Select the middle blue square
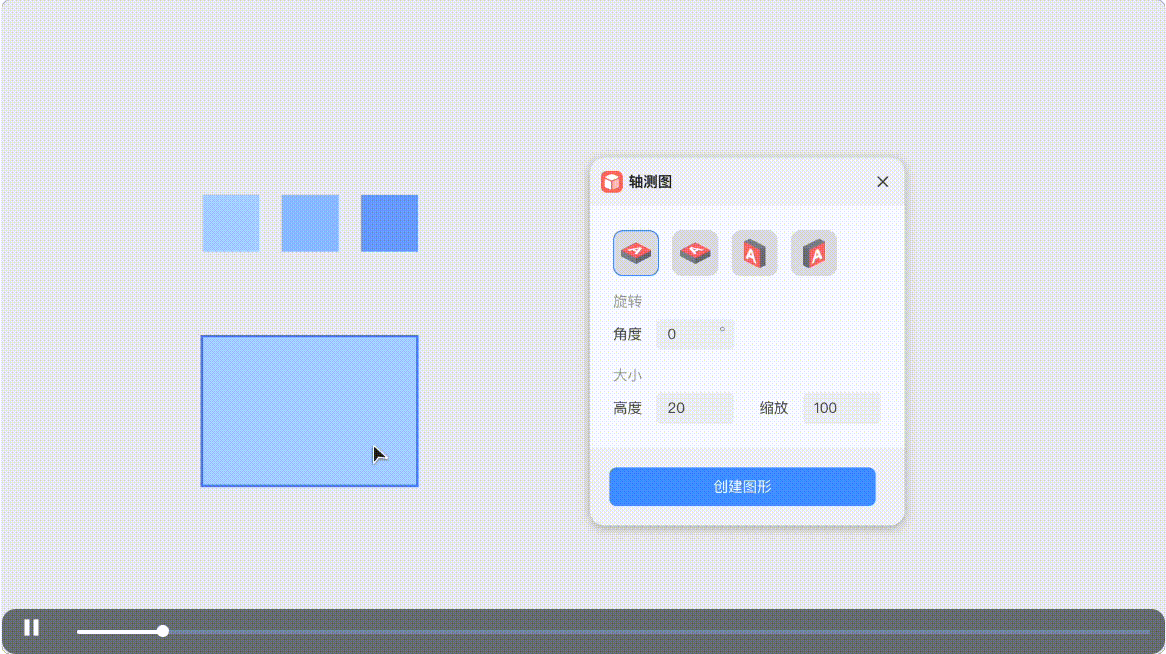This screenshot has width=1166, height=654. [310, 222]
